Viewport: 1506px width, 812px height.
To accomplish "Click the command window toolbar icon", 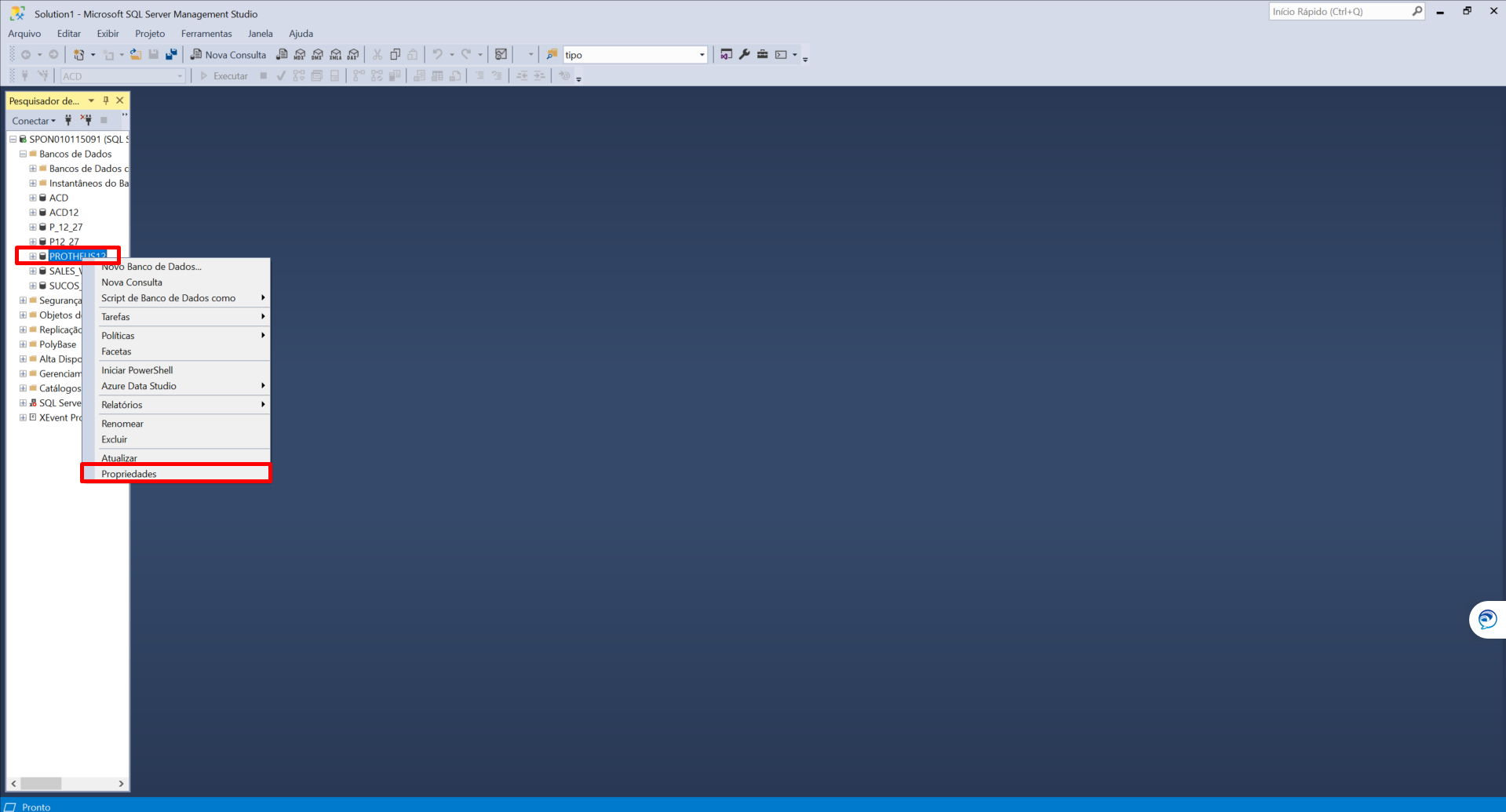I will [781, 55].
